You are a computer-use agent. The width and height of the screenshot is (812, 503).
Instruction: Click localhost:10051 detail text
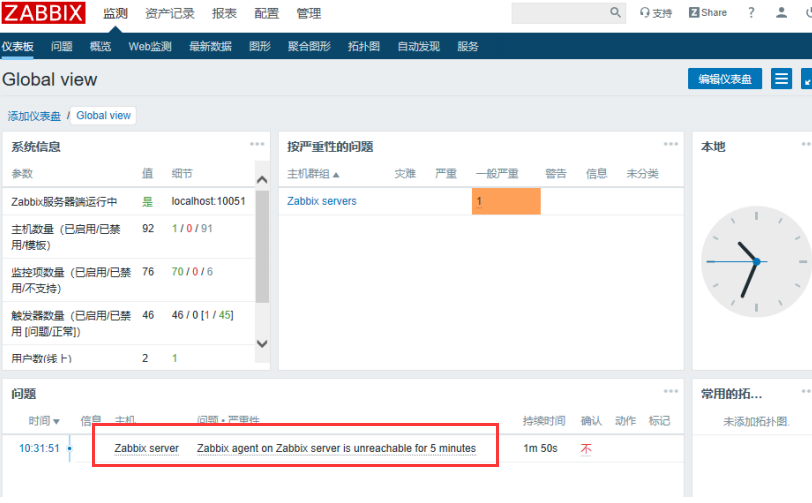click(x=208, y=201)
